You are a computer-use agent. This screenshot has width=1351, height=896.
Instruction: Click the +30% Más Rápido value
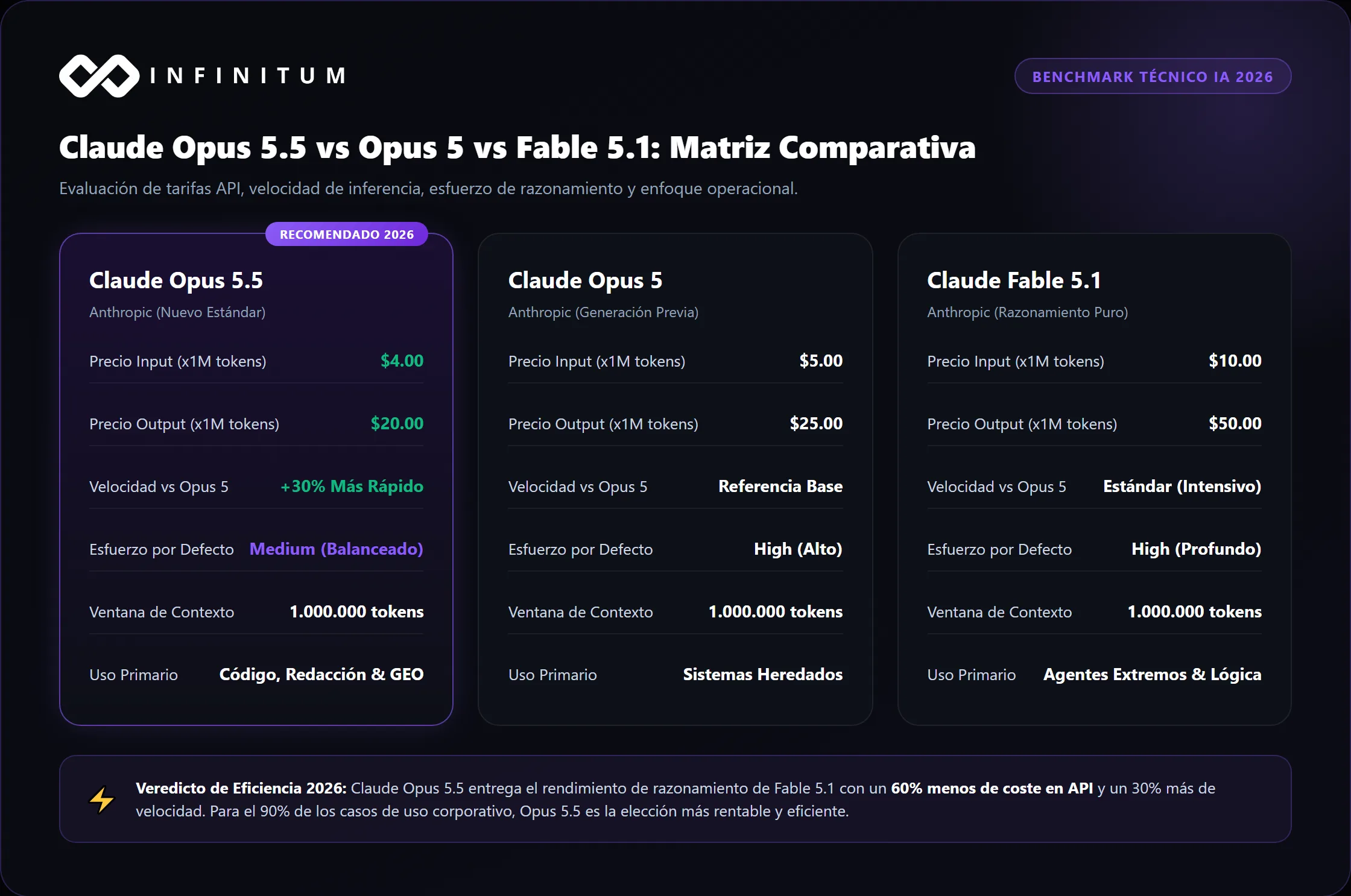pos(352,486)
